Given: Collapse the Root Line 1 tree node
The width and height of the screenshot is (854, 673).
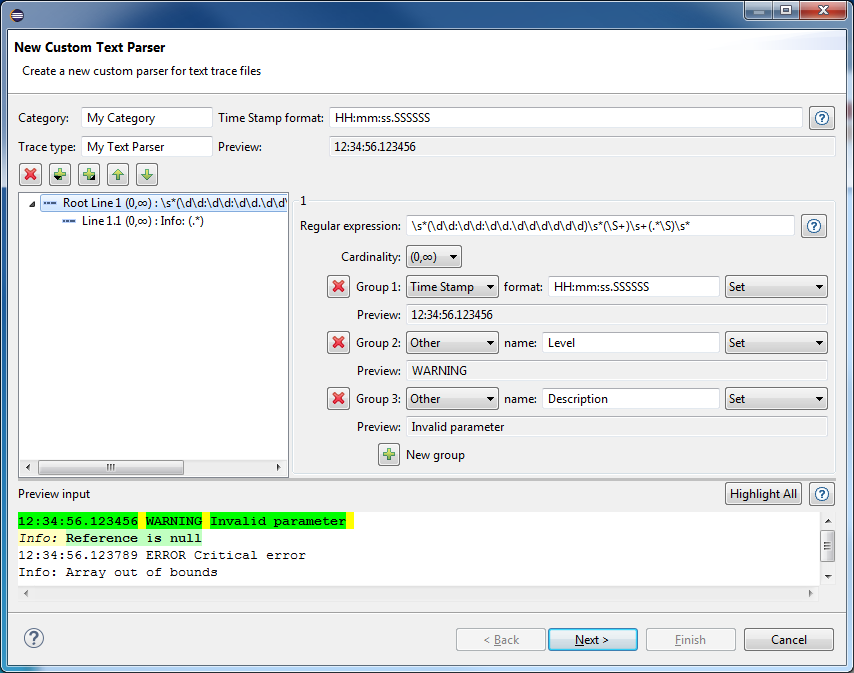Looking at the screenshot, I should [x=32, y=204].
